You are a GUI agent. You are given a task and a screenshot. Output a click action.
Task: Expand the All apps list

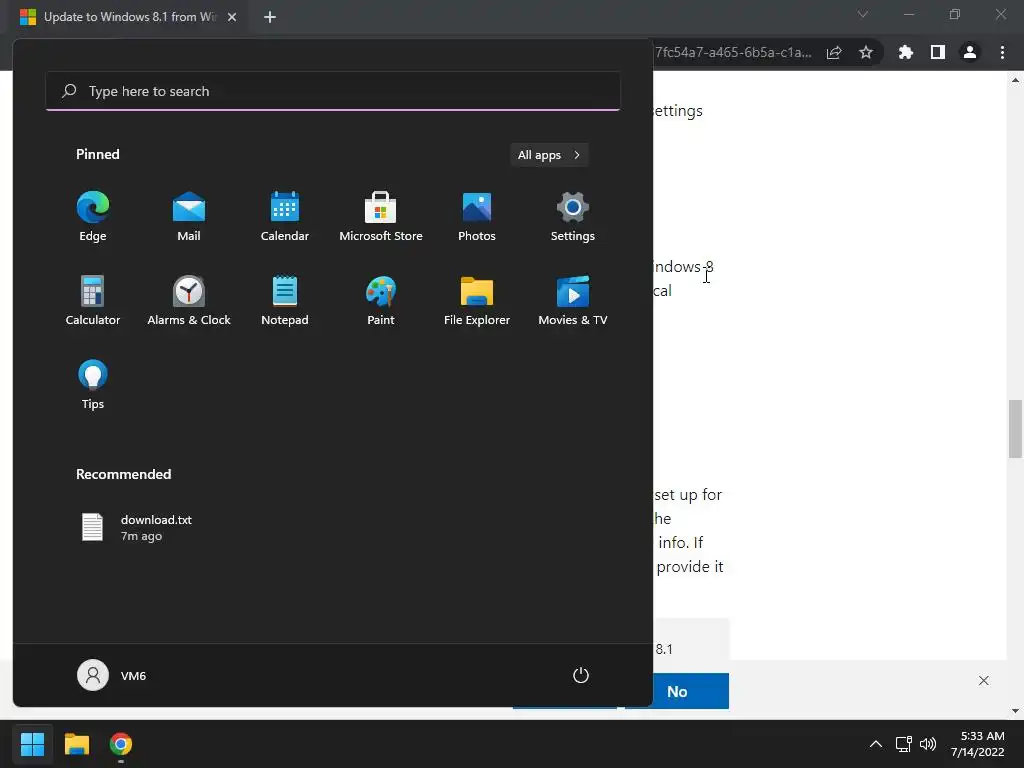(x=549, y=155)
